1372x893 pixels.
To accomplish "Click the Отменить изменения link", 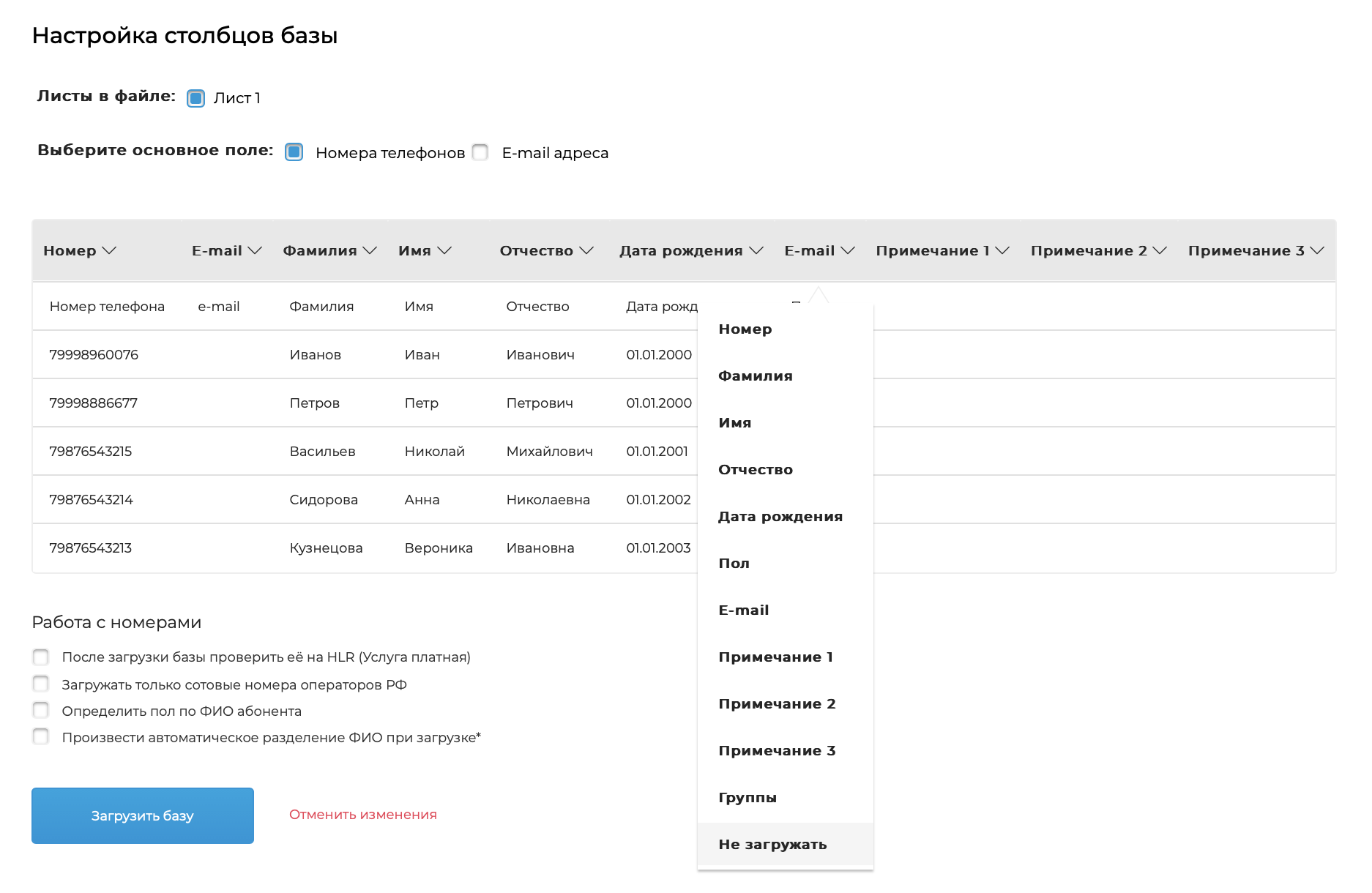I will 362,815.
